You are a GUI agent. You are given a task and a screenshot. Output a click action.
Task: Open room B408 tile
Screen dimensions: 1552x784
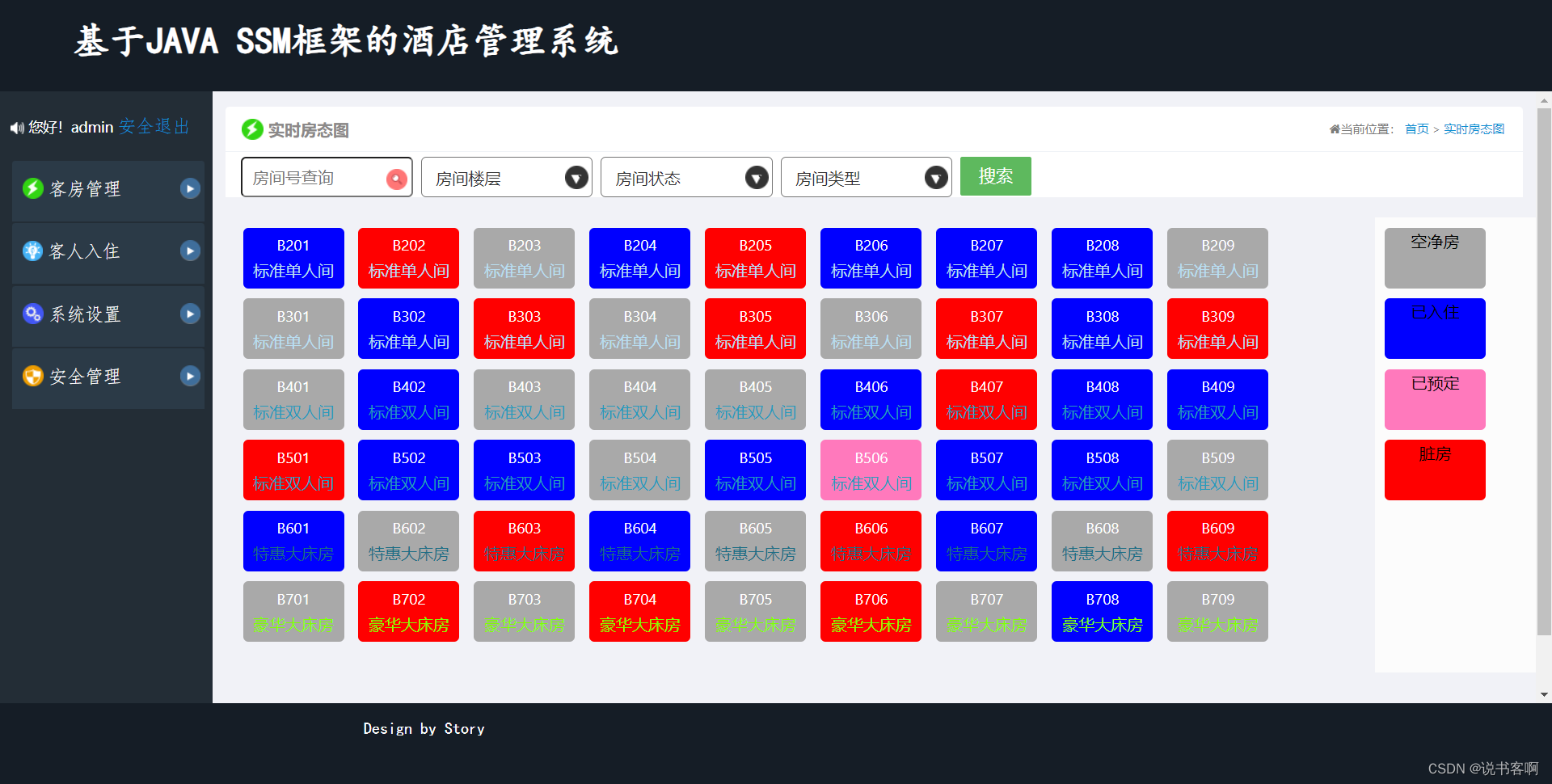click(1103, 399)
